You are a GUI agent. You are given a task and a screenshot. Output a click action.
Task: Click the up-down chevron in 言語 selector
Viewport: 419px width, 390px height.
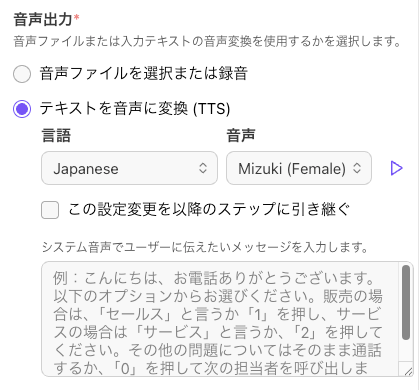[x=203, y=168]
